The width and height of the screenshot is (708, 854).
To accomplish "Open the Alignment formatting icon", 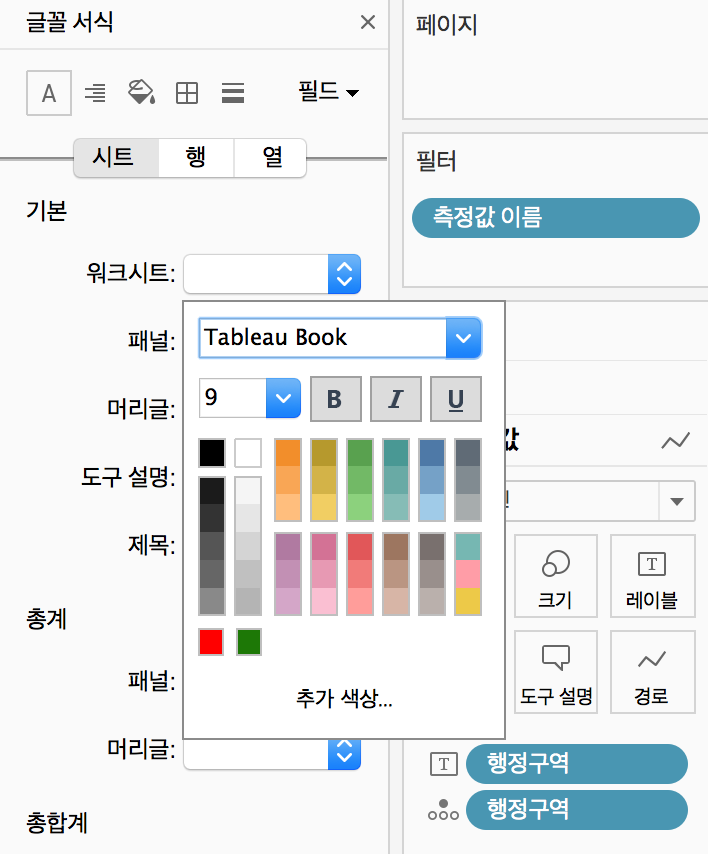I will (95, 93).
